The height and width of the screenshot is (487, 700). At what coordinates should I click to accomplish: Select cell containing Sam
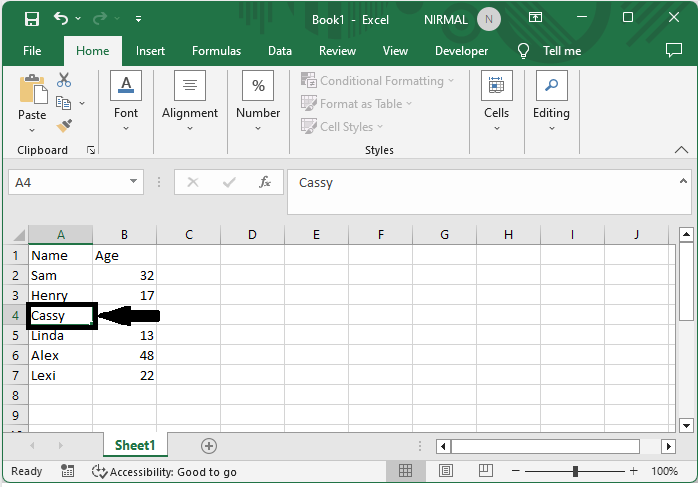61,275
